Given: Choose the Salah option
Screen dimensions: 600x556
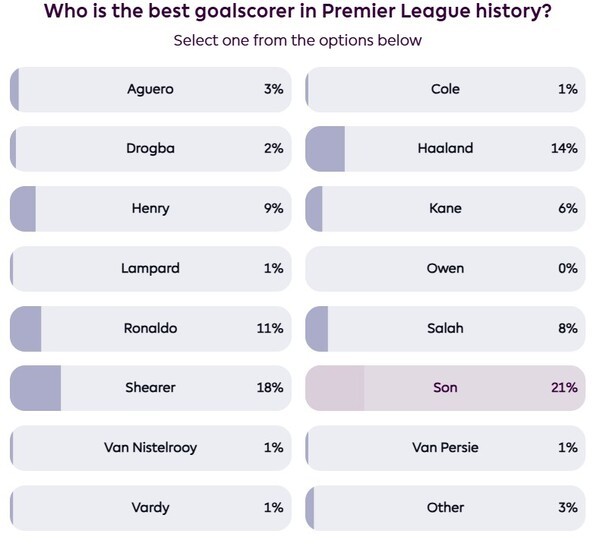Looking at the screenshot, I should click(445, 328).
